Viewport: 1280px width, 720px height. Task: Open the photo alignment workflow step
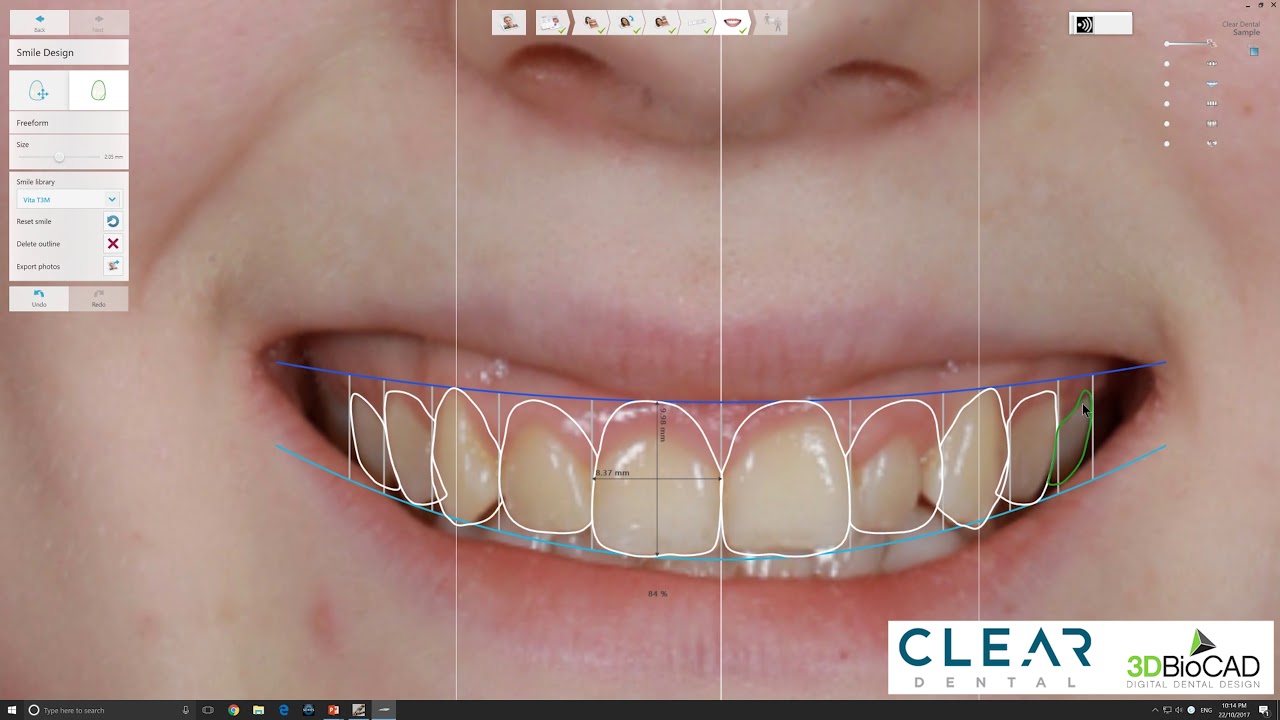[662, 22]
